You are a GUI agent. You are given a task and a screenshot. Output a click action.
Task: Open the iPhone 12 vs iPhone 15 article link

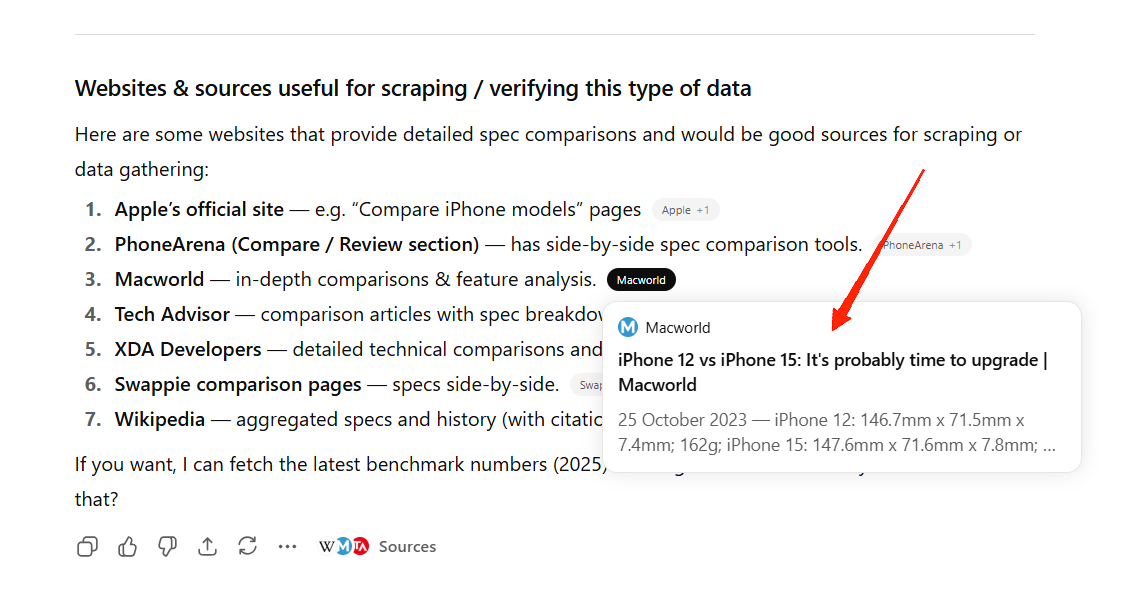point(830,372)
